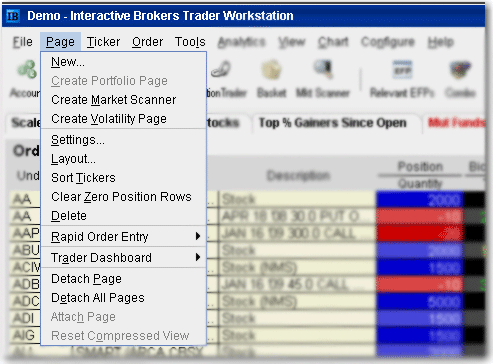This screenshot has height=364, width=493.
Task: Click the Position column header
Action: coord(420,166)
